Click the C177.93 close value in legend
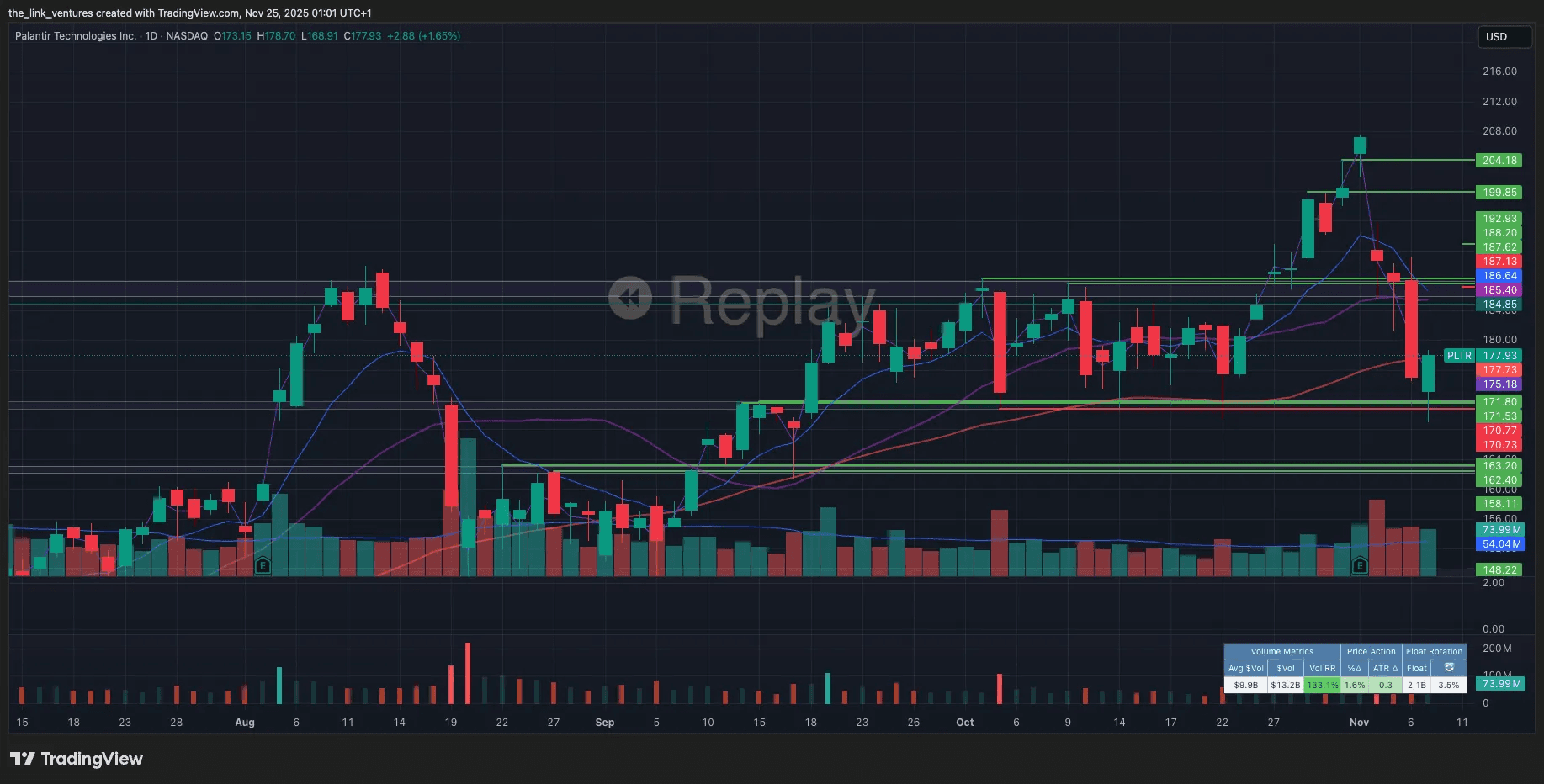The width and height of the screenshot is (1544, 784). [x=363, y=36]
